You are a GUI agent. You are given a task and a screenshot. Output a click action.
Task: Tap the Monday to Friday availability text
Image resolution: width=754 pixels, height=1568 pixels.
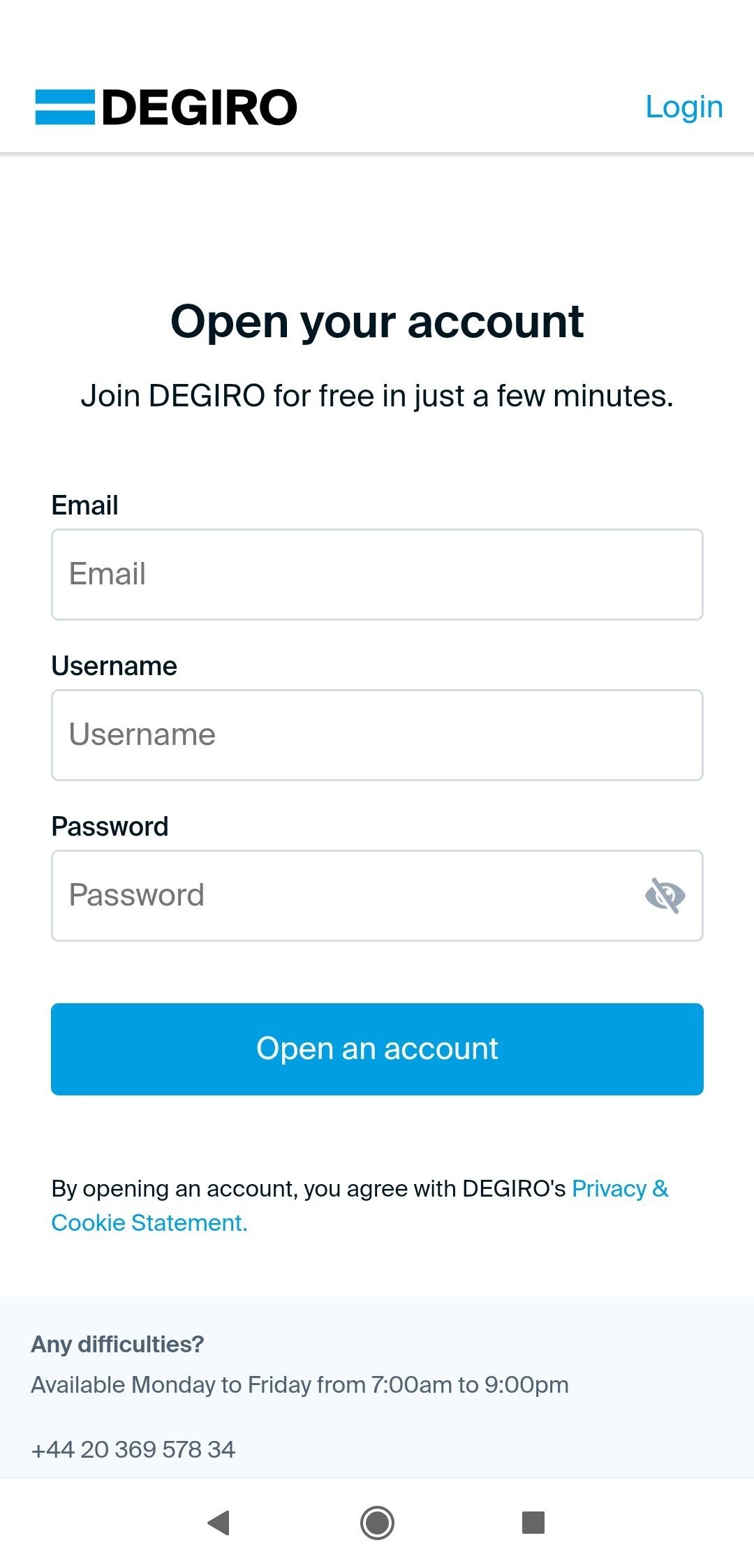pos(300,1384)
